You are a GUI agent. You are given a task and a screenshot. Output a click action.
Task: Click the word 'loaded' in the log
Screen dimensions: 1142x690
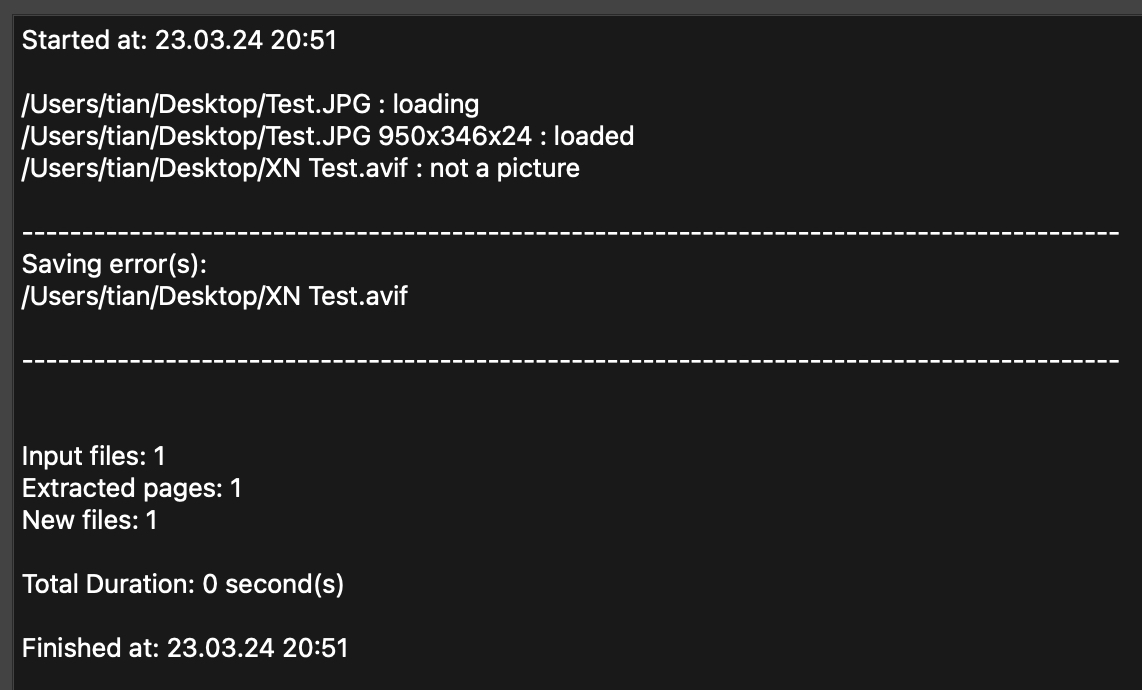(x=594, y=136)
